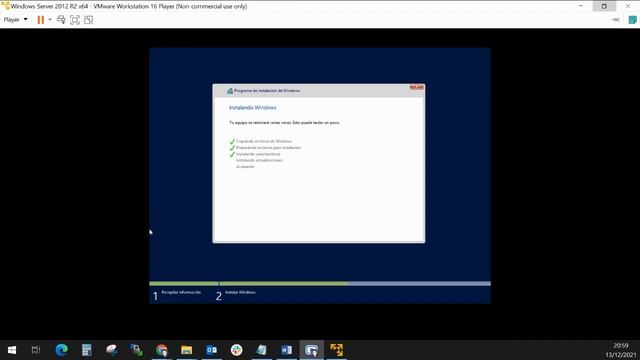This screenshot has height=360, width=640.
Task: Open the yellow network app icon on the taskbar
Action: click(x=337, y=350)
